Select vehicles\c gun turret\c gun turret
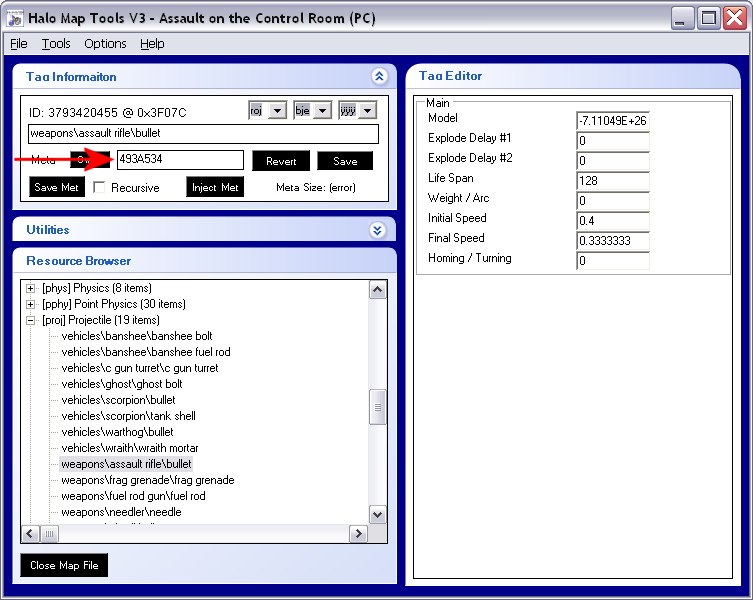Screen dimensions: 753x600 coord(140,368)
